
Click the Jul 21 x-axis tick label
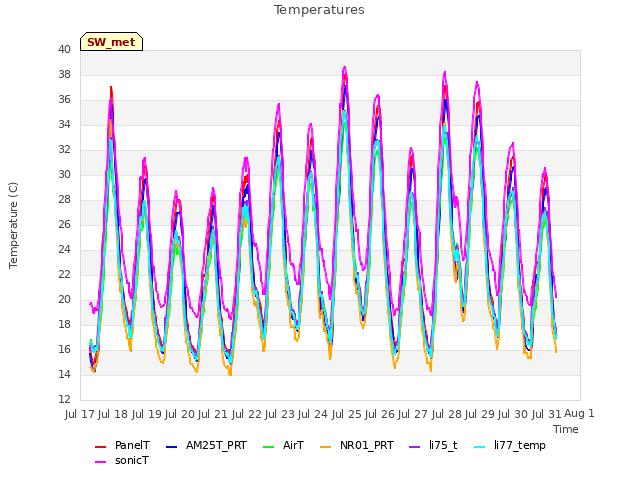[x=213, y=414]
